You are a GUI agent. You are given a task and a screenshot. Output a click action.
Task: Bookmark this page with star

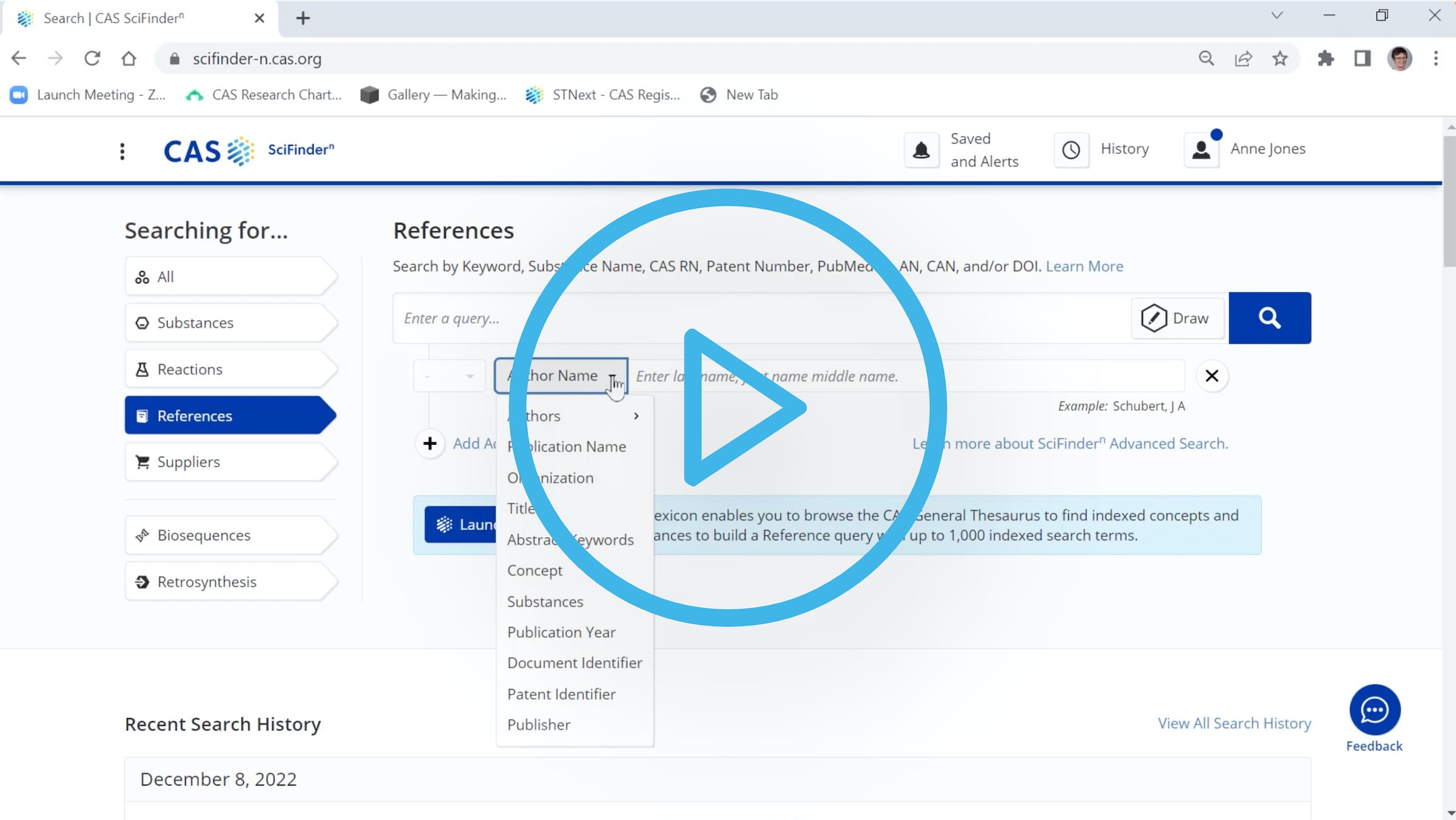point(1280,58)
